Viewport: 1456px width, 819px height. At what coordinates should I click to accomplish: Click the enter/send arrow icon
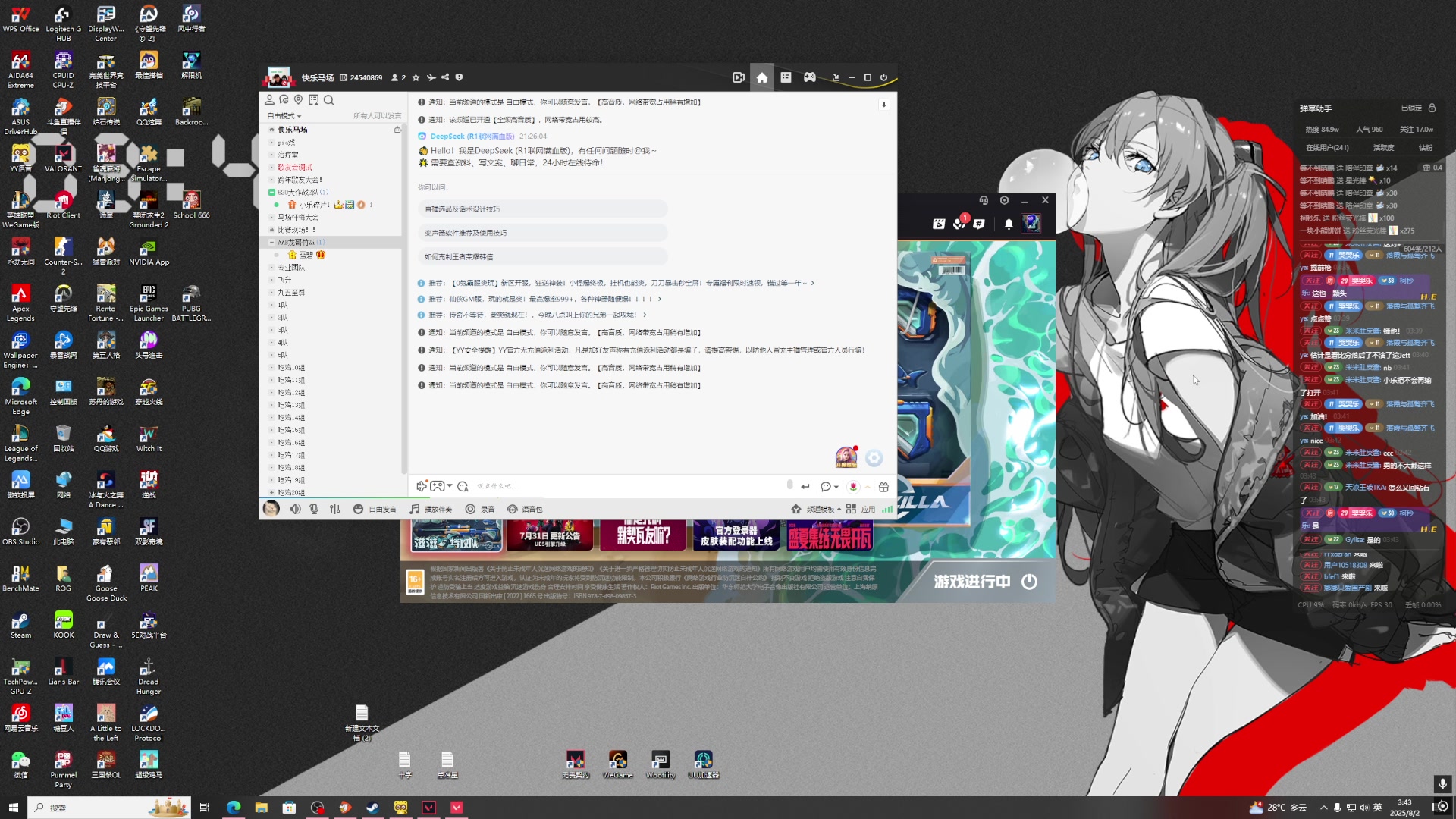805,487
